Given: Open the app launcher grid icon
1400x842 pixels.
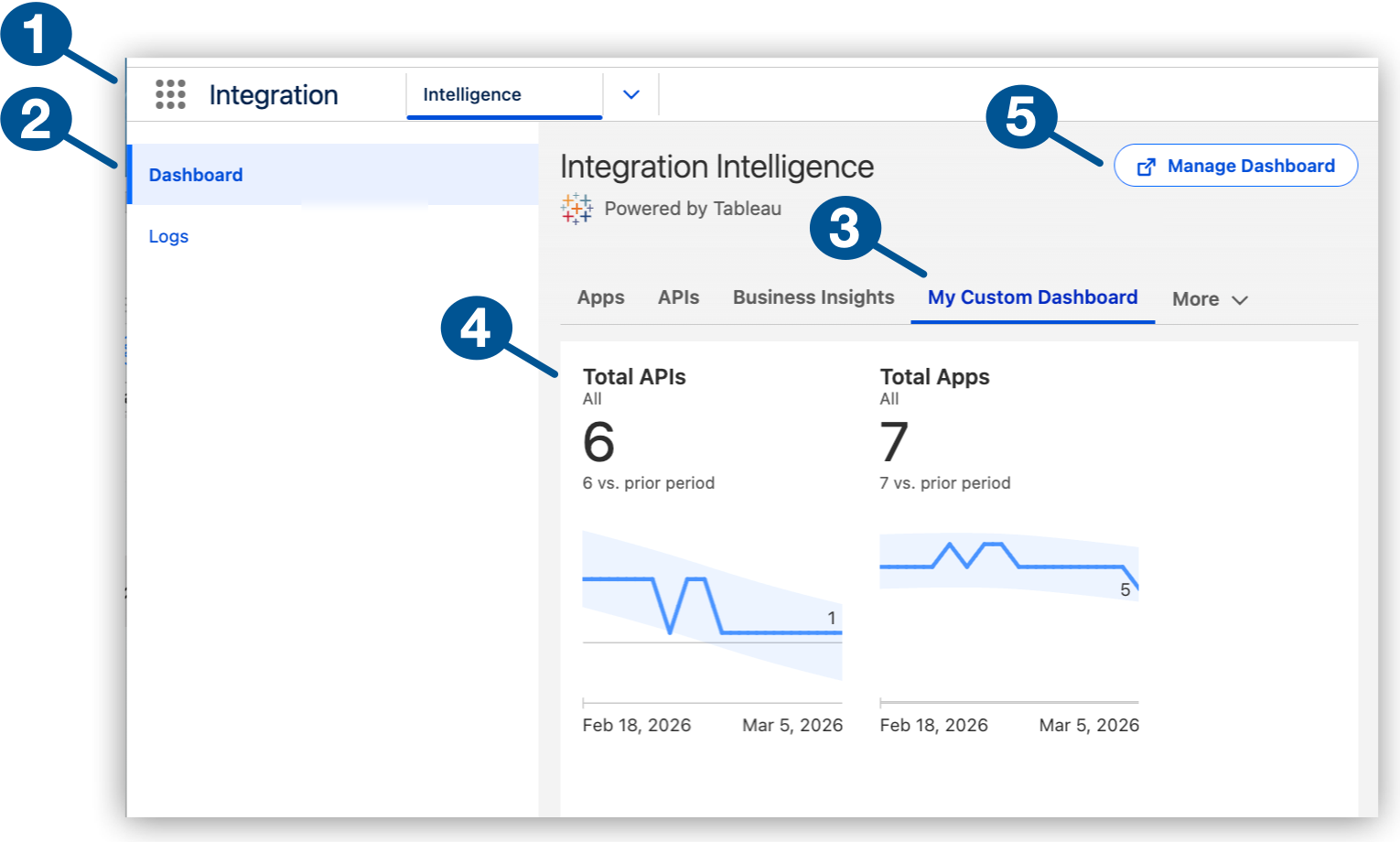Looking at the screenshot, I should (x=169, y=93).
